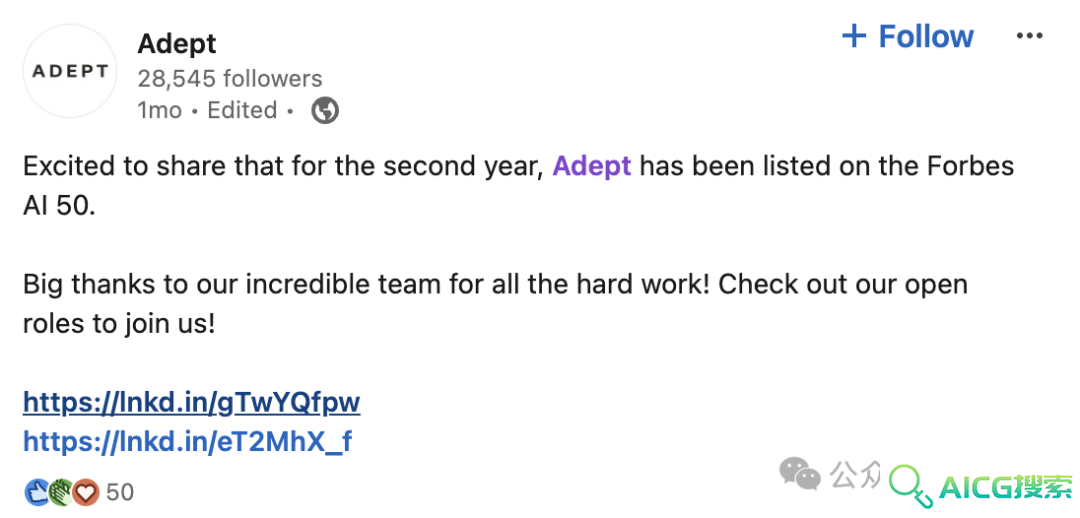Click the blue thumbs-up like reaction icon
The image size is (1080, 518).
(x=35, y=492)
